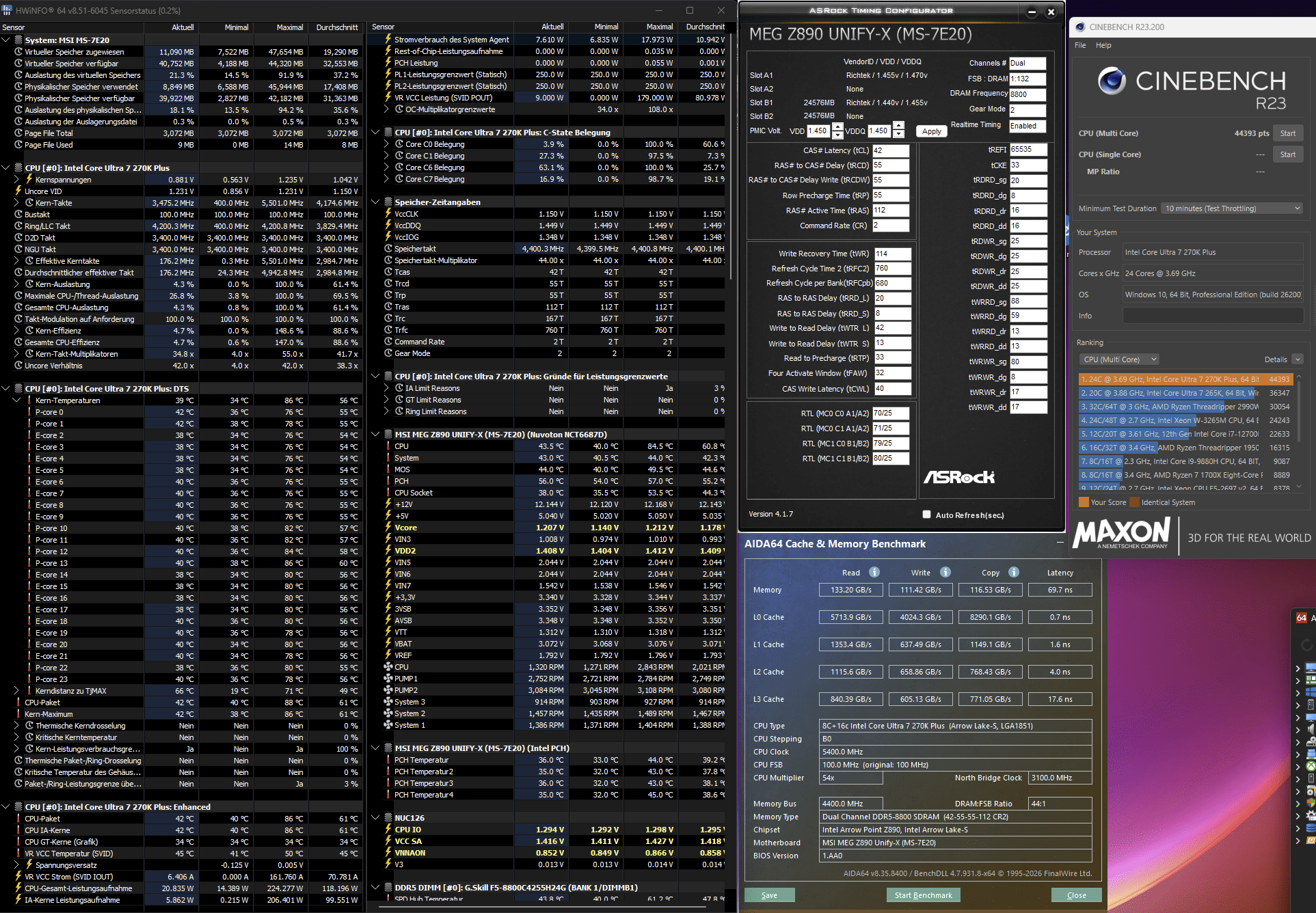This screenshot has height=913, width=1316.
Task: Expand the Kernspannungen row
Action: click(x=17, y=180)
